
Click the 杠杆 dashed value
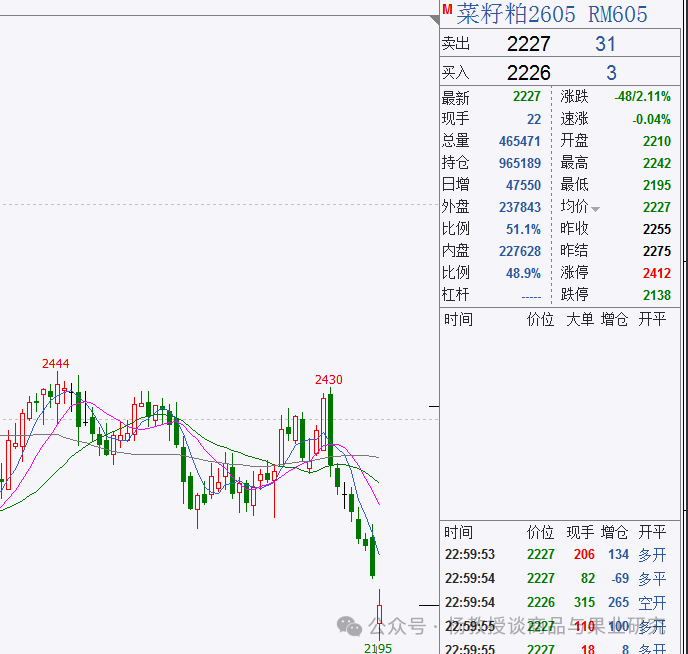(531, 297)
